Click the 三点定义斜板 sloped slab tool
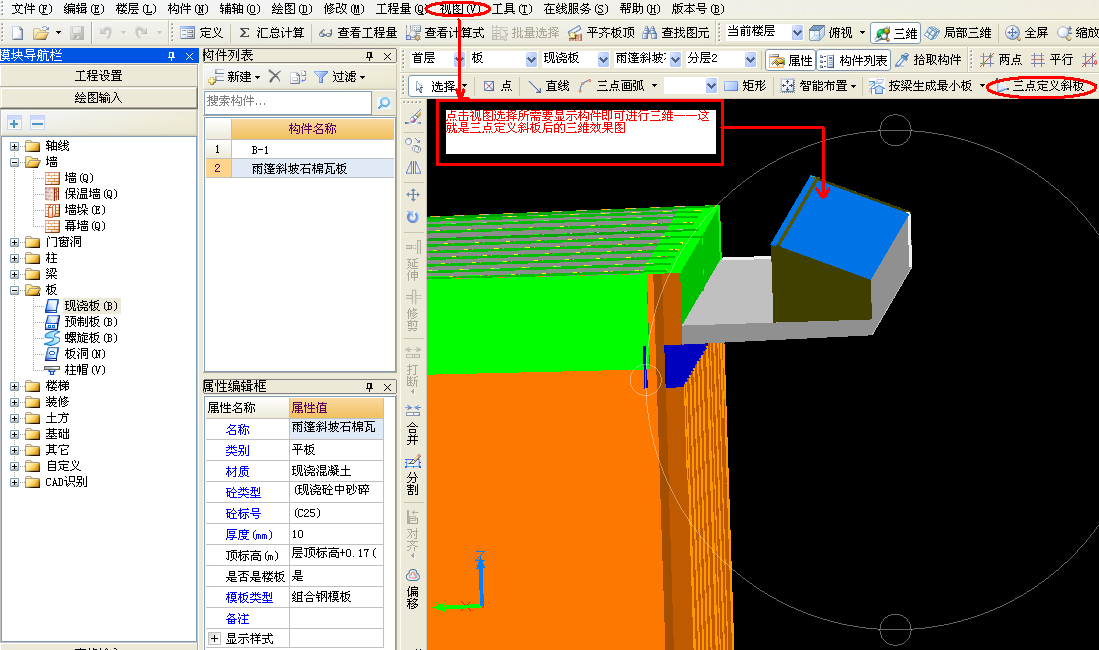 click(x=1041, y=86)
